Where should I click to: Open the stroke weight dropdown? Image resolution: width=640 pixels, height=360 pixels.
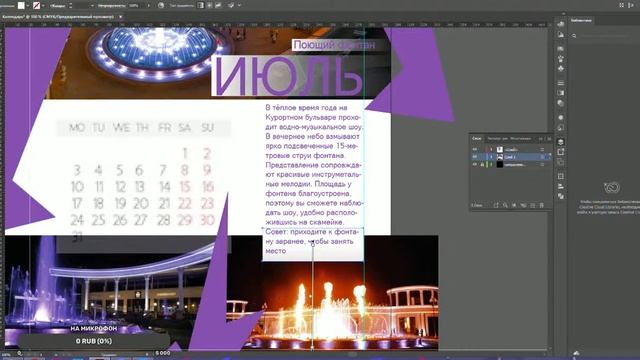92,6
